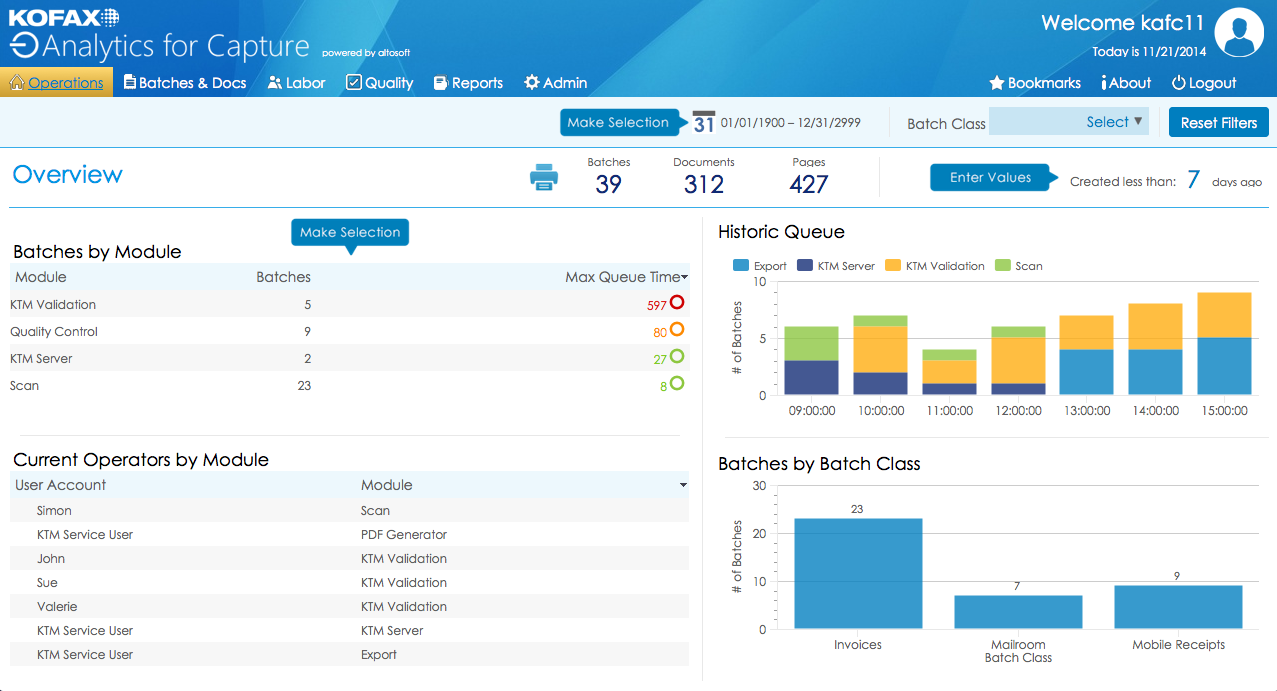Click the 09:00:00 stacked bar

pyautogui.click(x=811, y=360)
